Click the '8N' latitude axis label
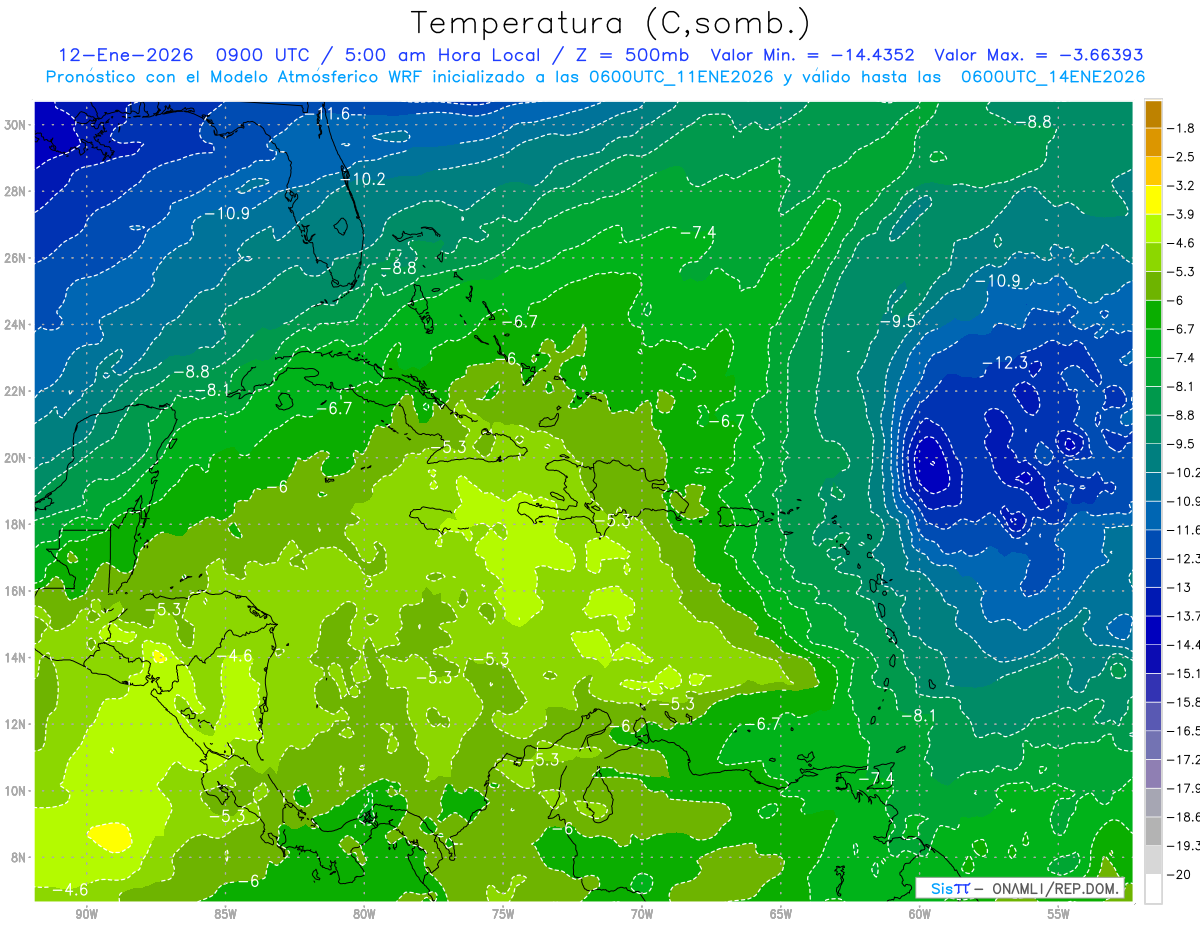This screenshot has width=1200, height=927. click(x=19, y=857)
